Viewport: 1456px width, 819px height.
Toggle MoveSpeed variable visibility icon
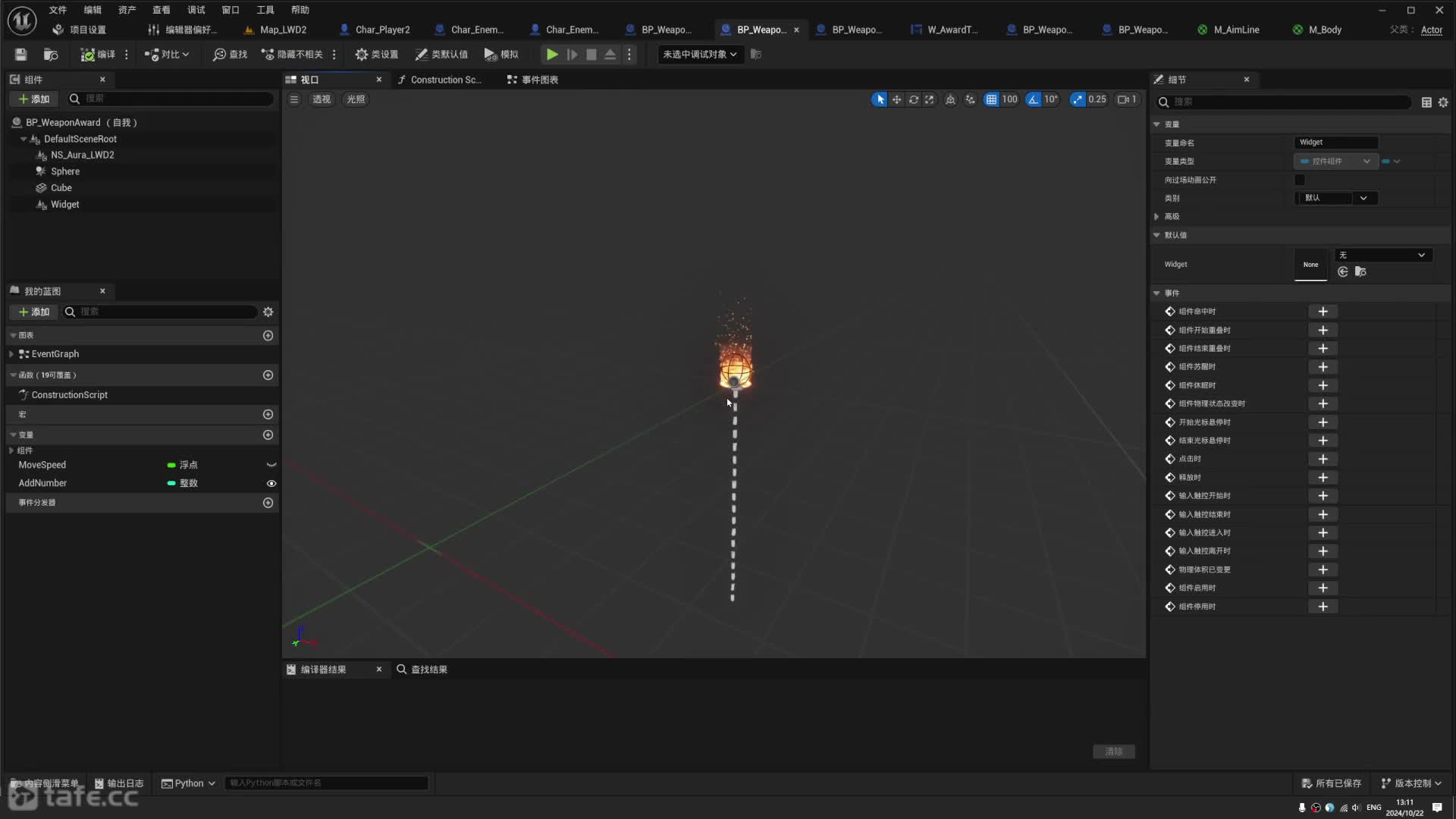tap(271, 466)
